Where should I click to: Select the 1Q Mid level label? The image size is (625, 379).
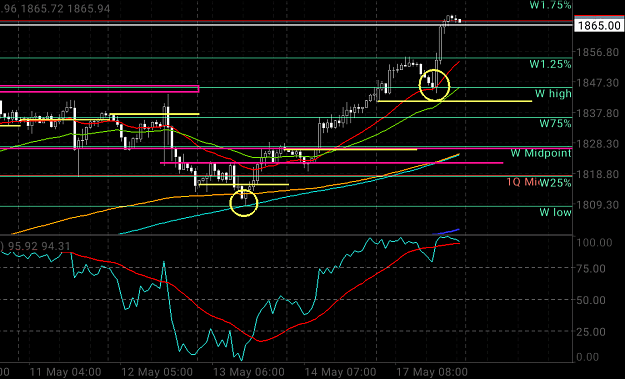click(523, 183)
